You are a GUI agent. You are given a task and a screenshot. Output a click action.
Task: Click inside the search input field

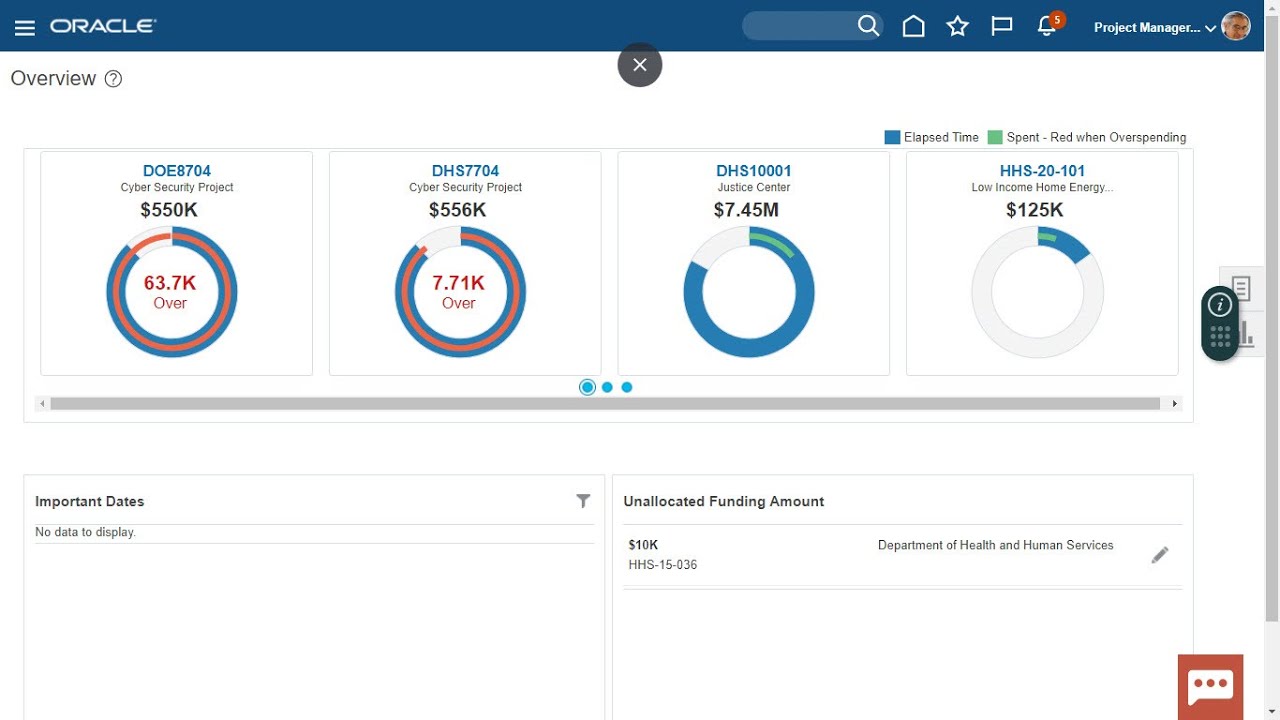pyautogui.click(x=799, y=26)
